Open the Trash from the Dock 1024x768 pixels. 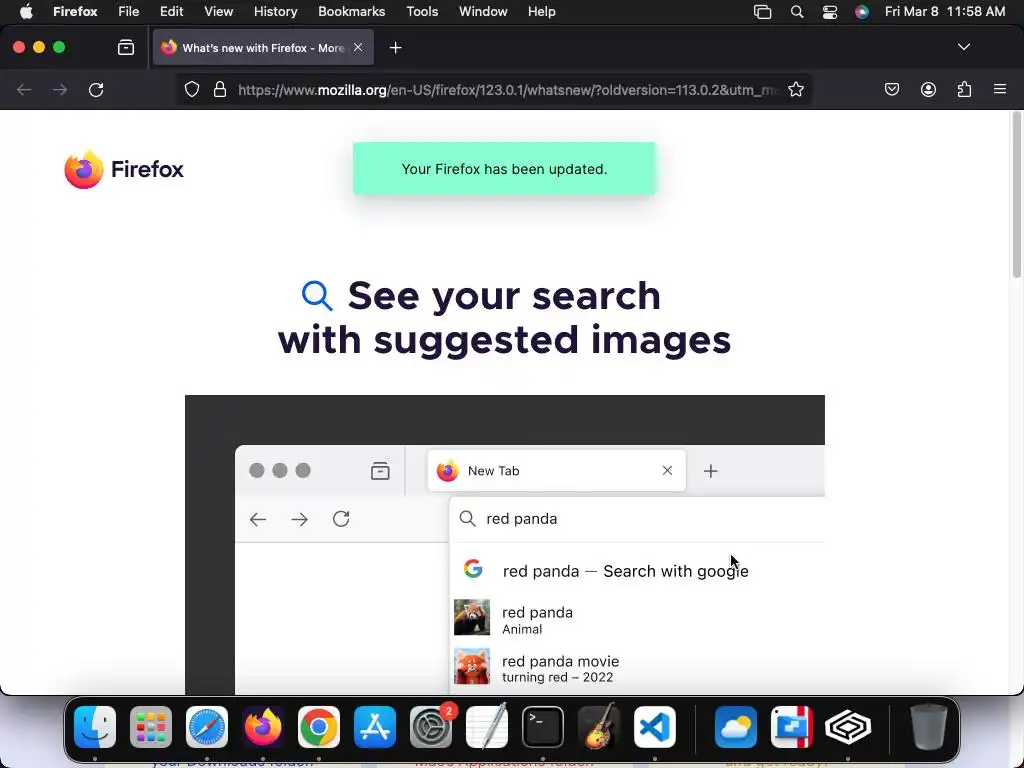pyautogui.click(x=929, y=727)
